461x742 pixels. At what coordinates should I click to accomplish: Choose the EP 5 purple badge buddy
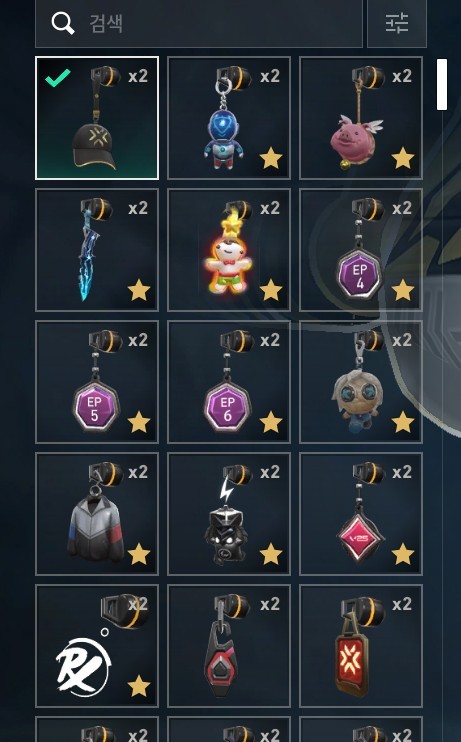[97, 382]
